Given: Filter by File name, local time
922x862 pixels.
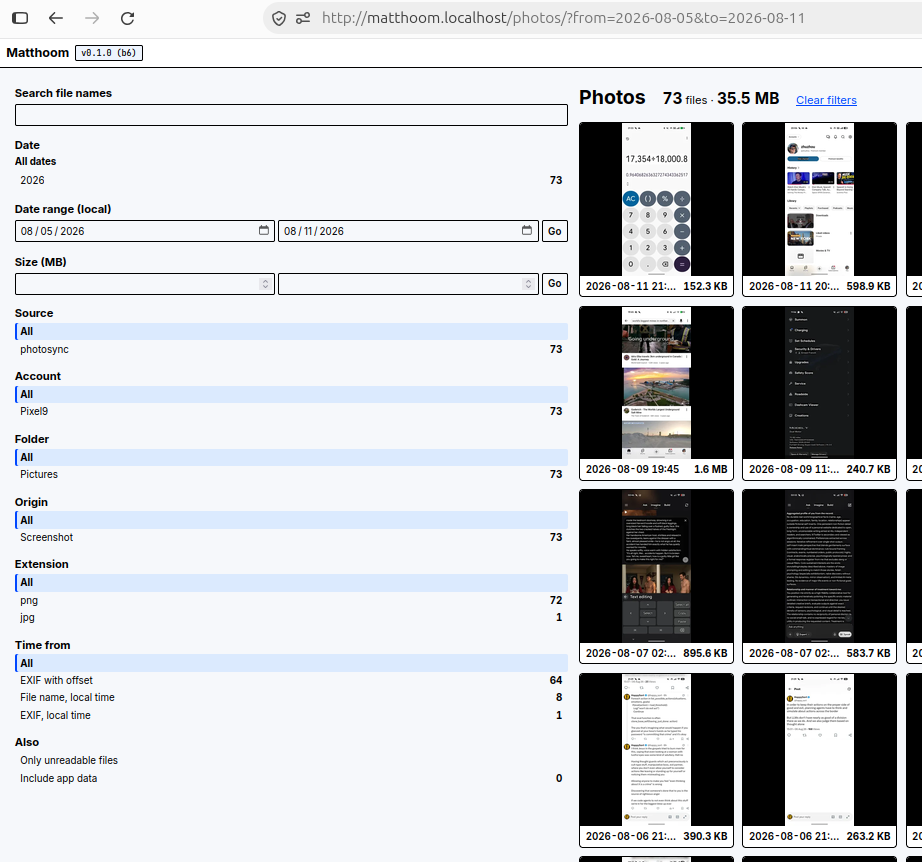Looking at the screenshot, I should pos(291,697).
